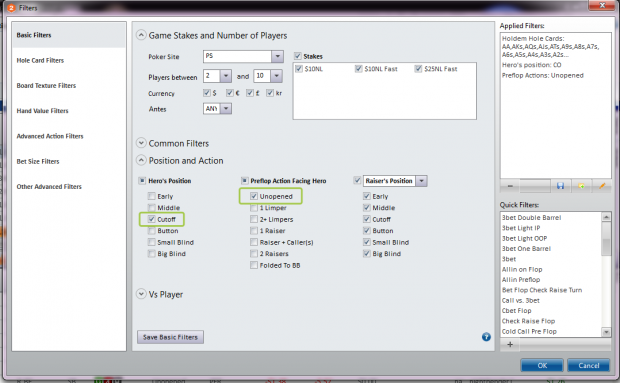
Task: Uncheck the $25NL Fast stake
Action: click(418, 69)
